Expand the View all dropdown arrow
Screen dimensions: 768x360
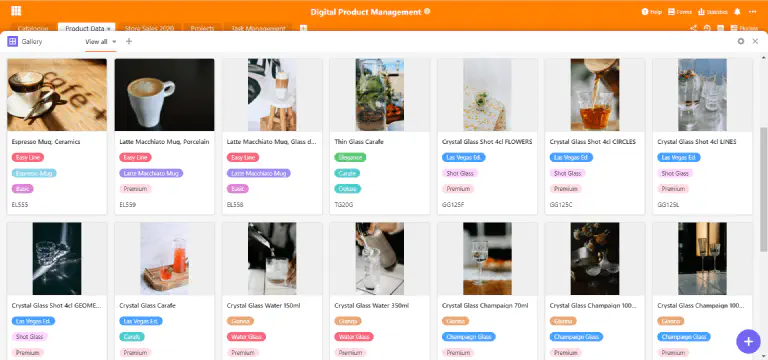[x=114, y=42]
